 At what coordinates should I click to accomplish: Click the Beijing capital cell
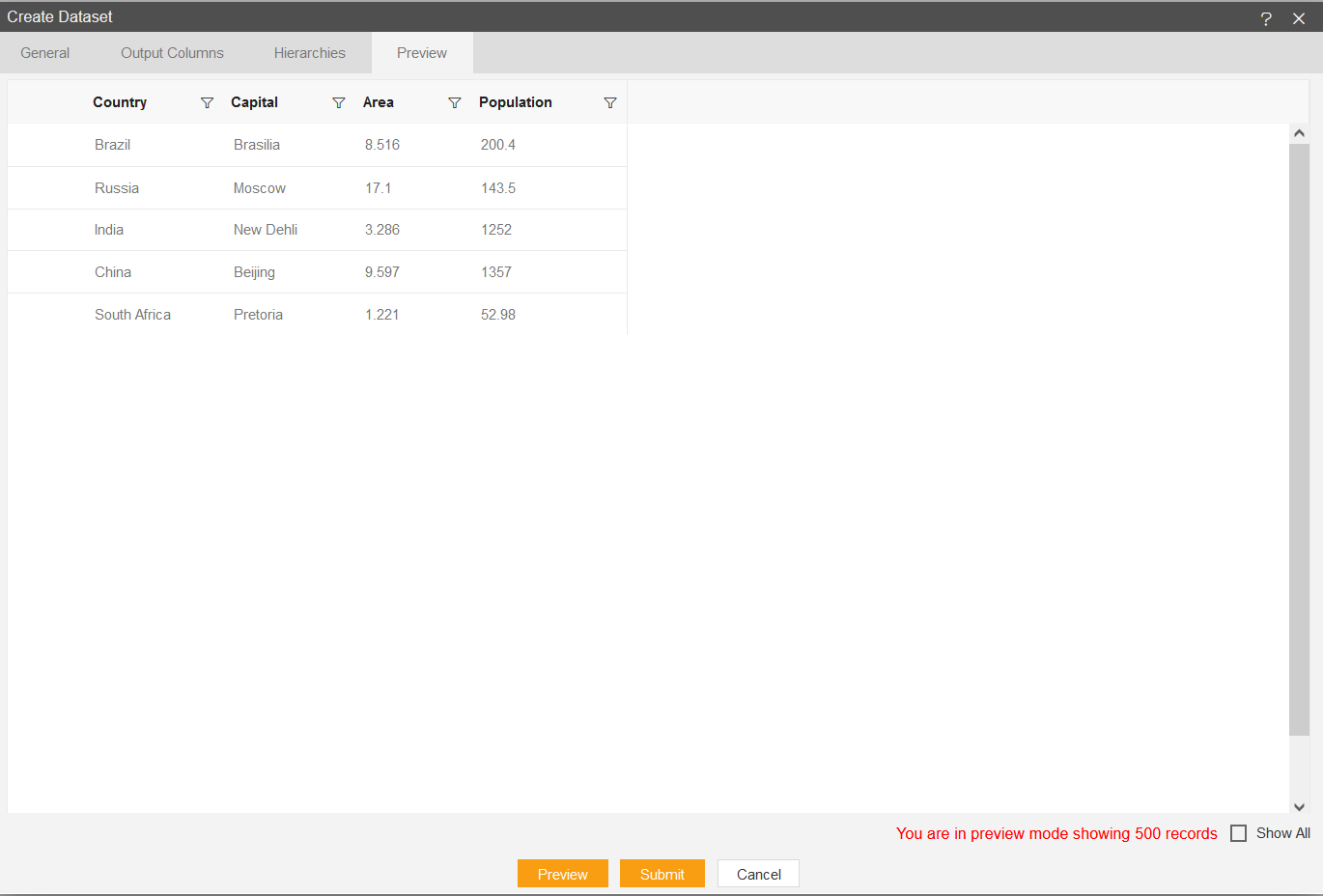point(254,272)
